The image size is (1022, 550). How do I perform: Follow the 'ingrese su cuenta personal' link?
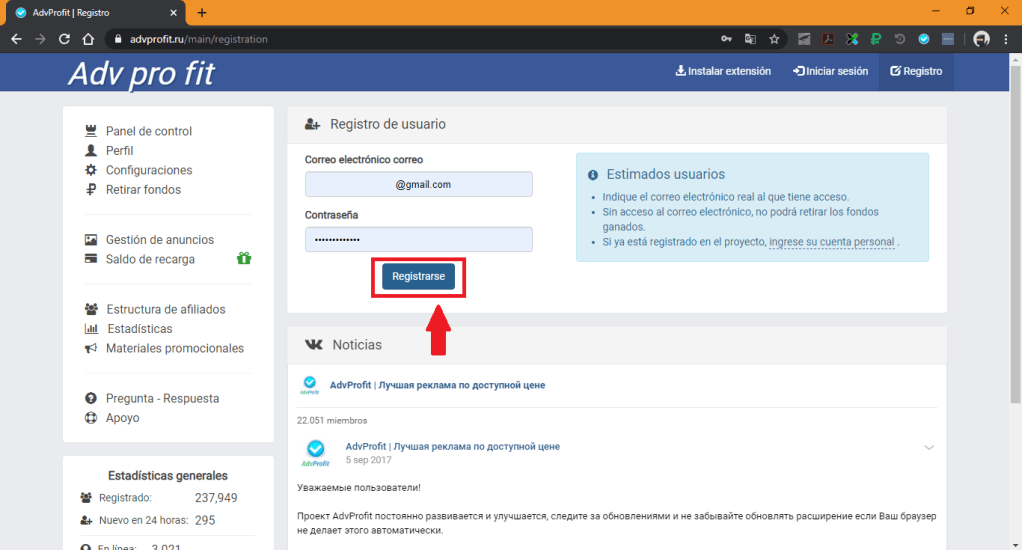coord(831,242)
